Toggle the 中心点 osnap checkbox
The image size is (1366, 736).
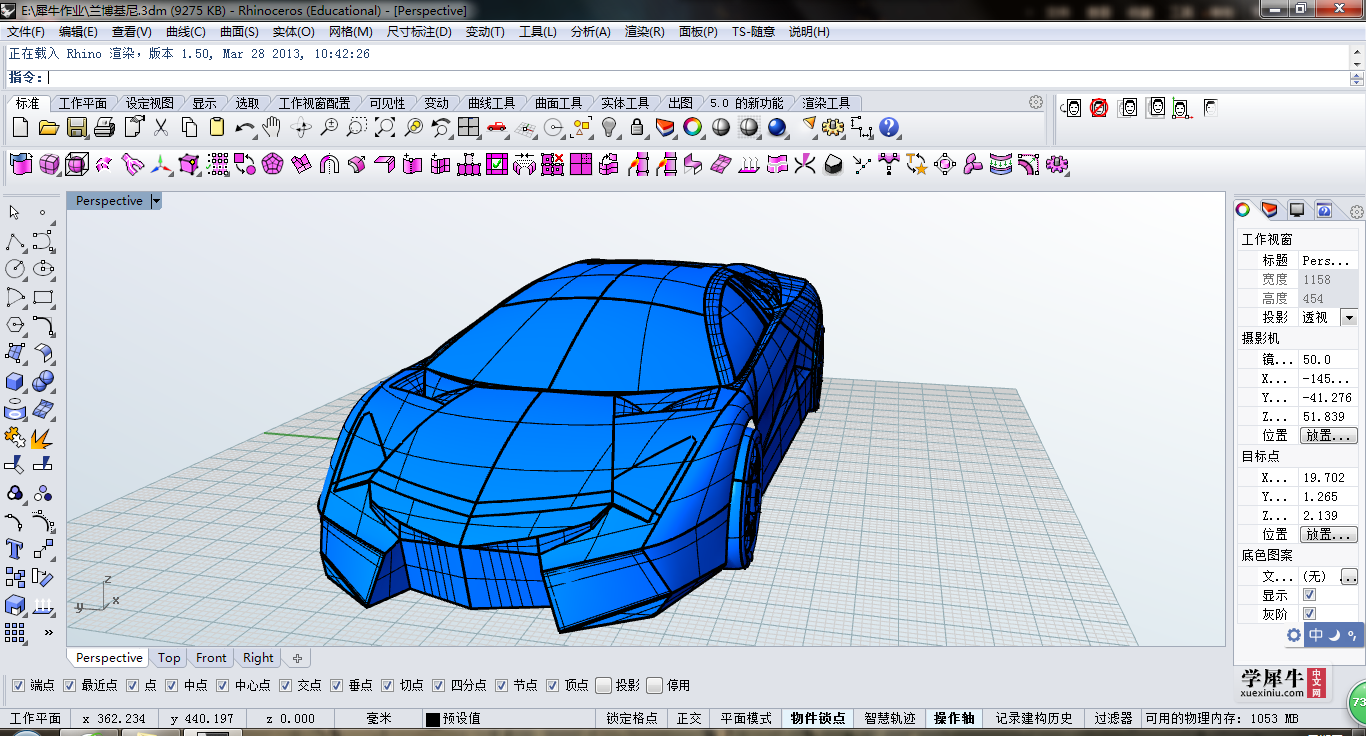tap(222, 685)
